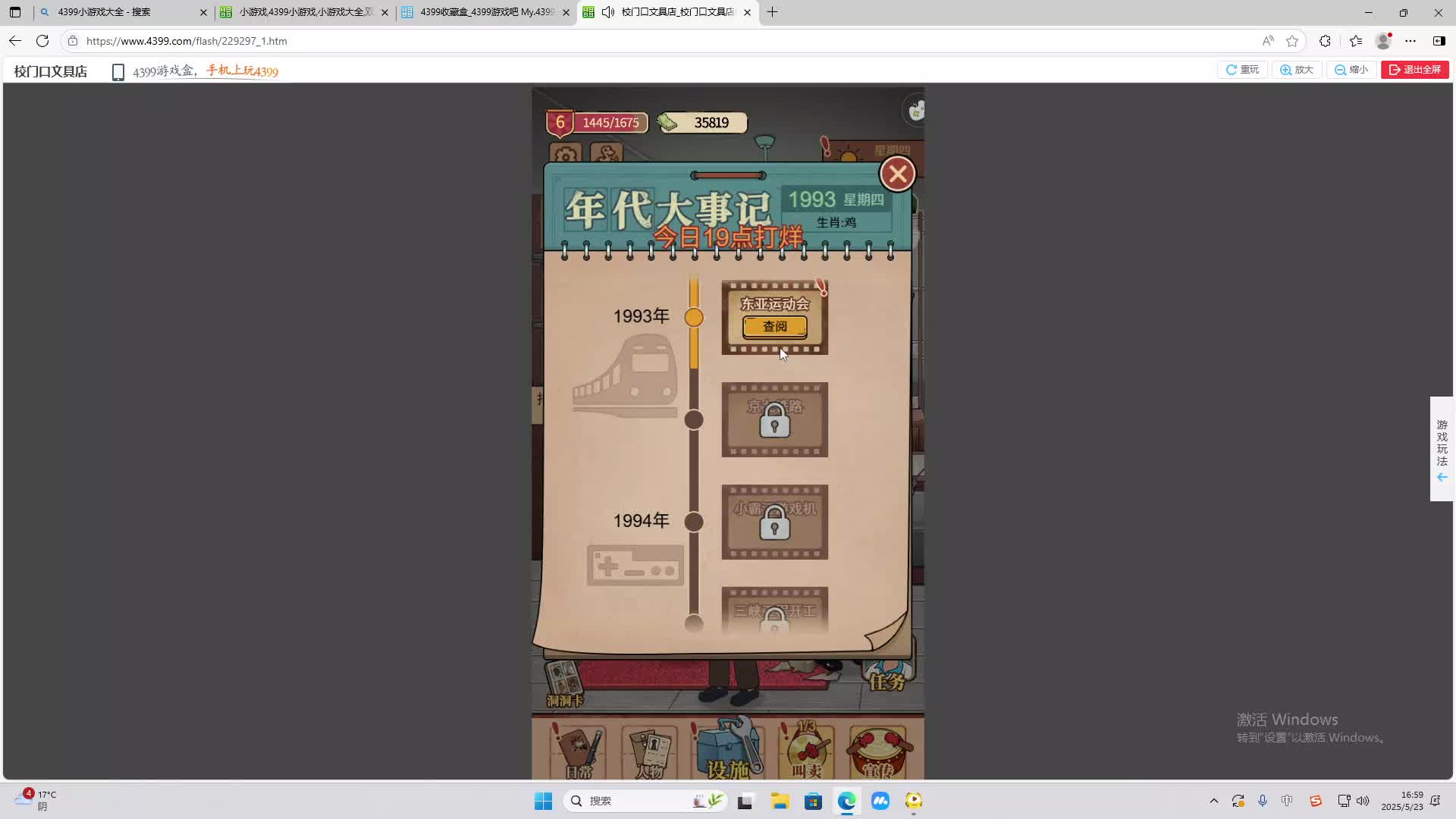The image size is (1456, 819).
Task: Open the 叫卖 hawking drum feature
Action: click(807, 751)
